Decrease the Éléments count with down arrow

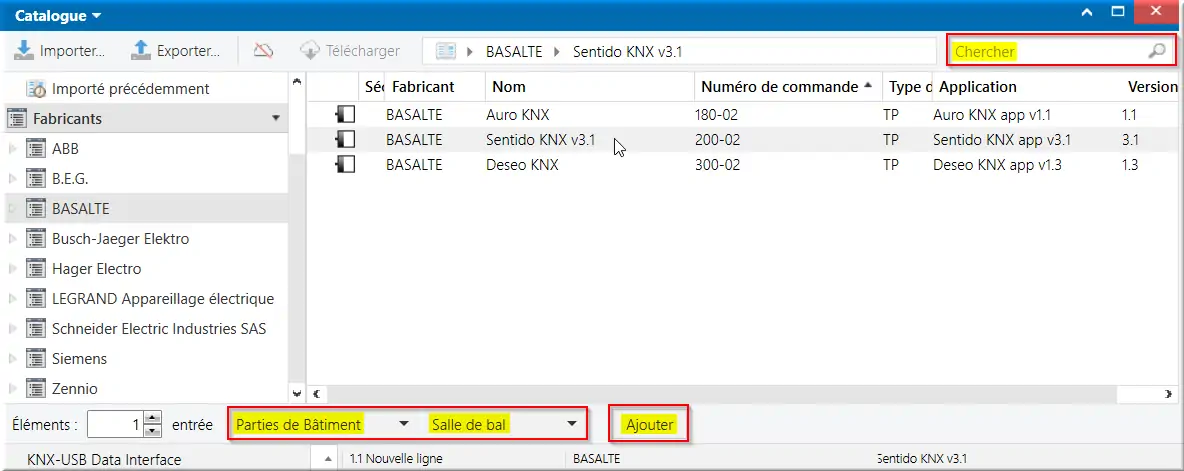click(153, 431)
